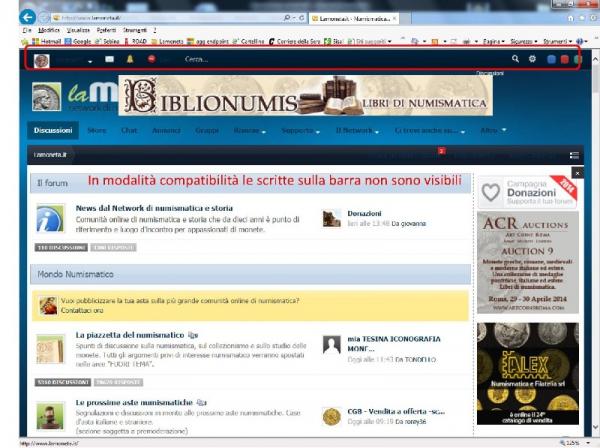
Task: Open the question mark help menu
Action: (155, 30)
